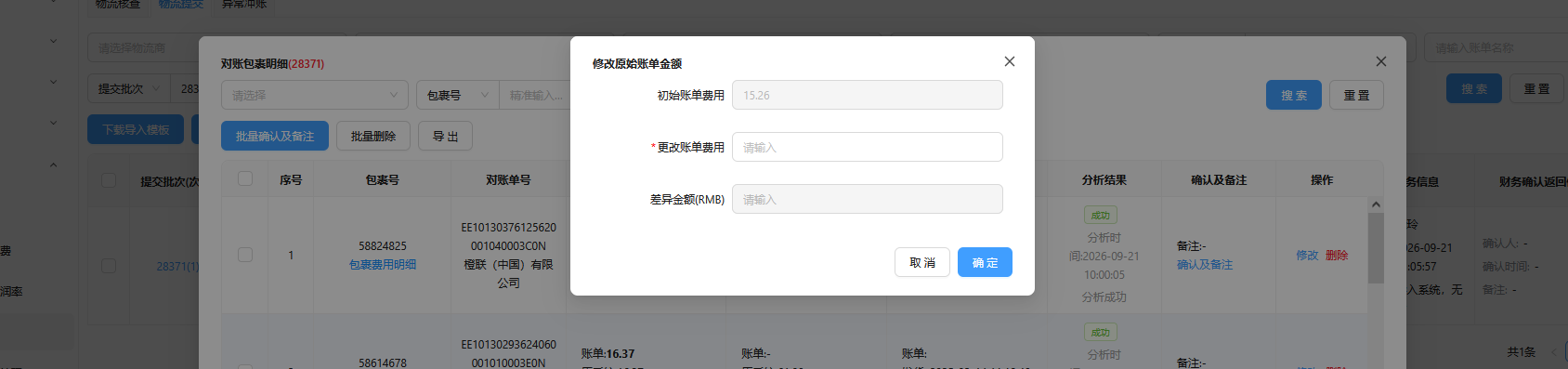
Task: Click the 请输入账单名称 field on the background page
Action: coord(1496,47)
